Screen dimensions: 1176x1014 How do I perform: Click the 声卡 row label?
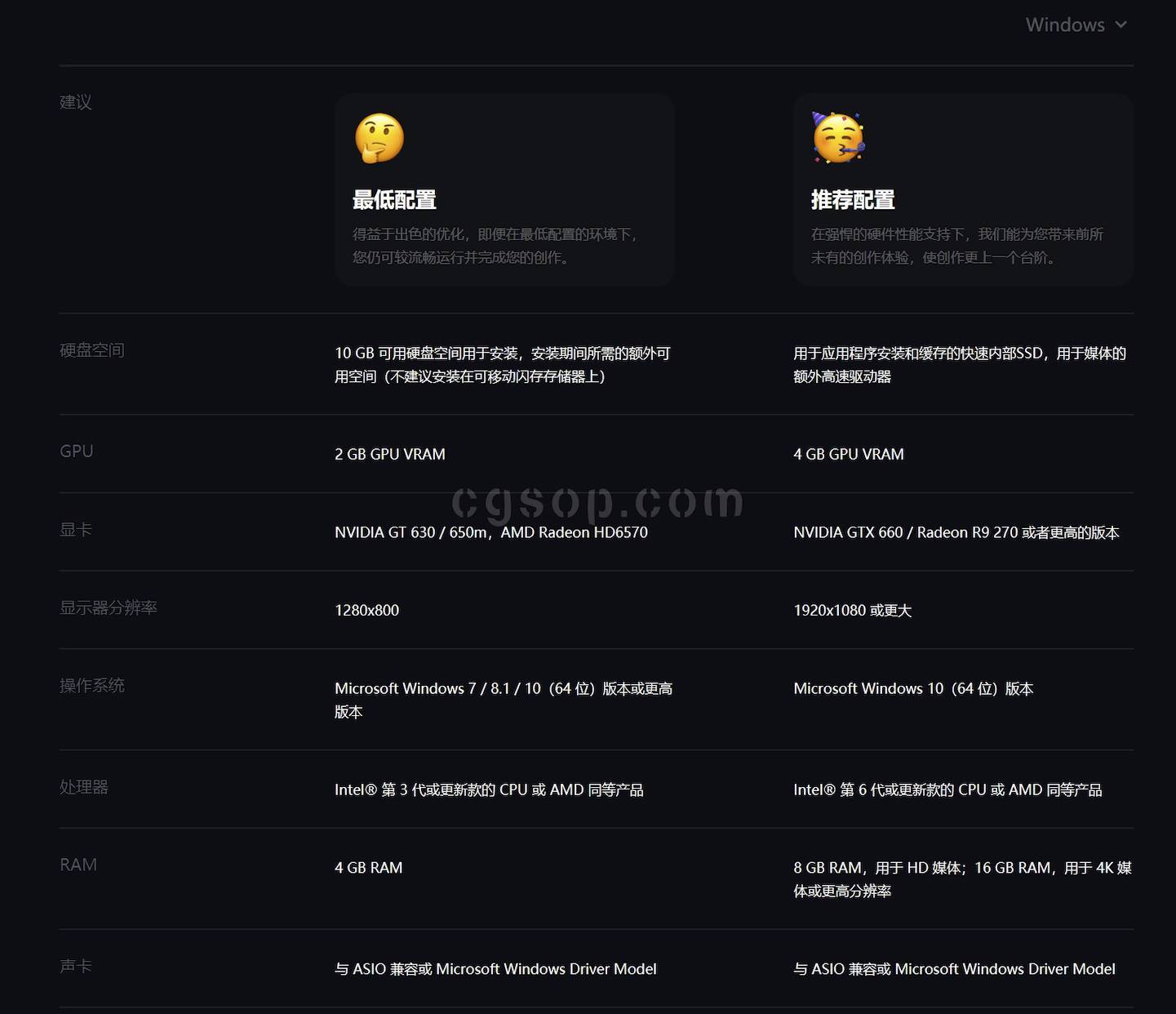point(76,967)
